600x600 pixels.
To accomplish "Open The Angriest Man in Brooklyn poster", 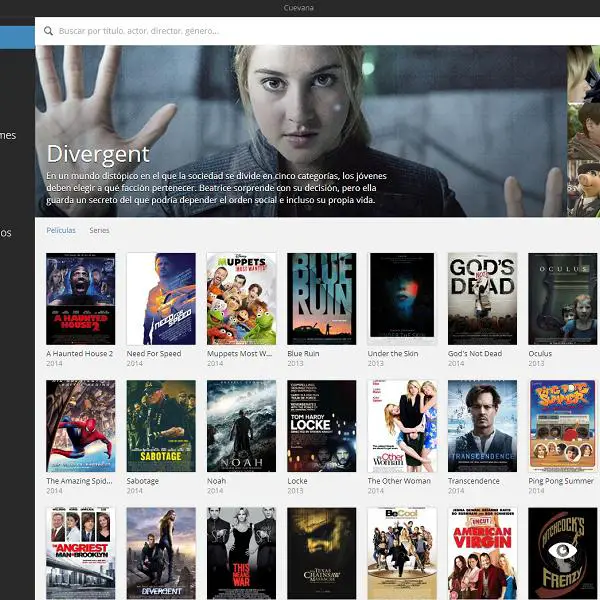I will (81, 553).
